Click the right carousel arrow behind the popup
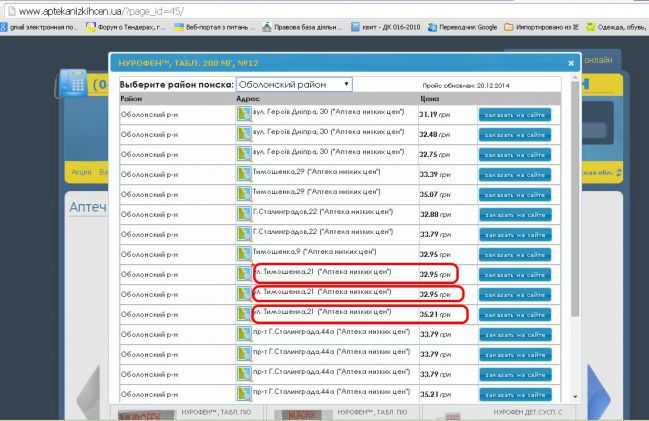This screenshot has height=421, width=649. [598, 393]
